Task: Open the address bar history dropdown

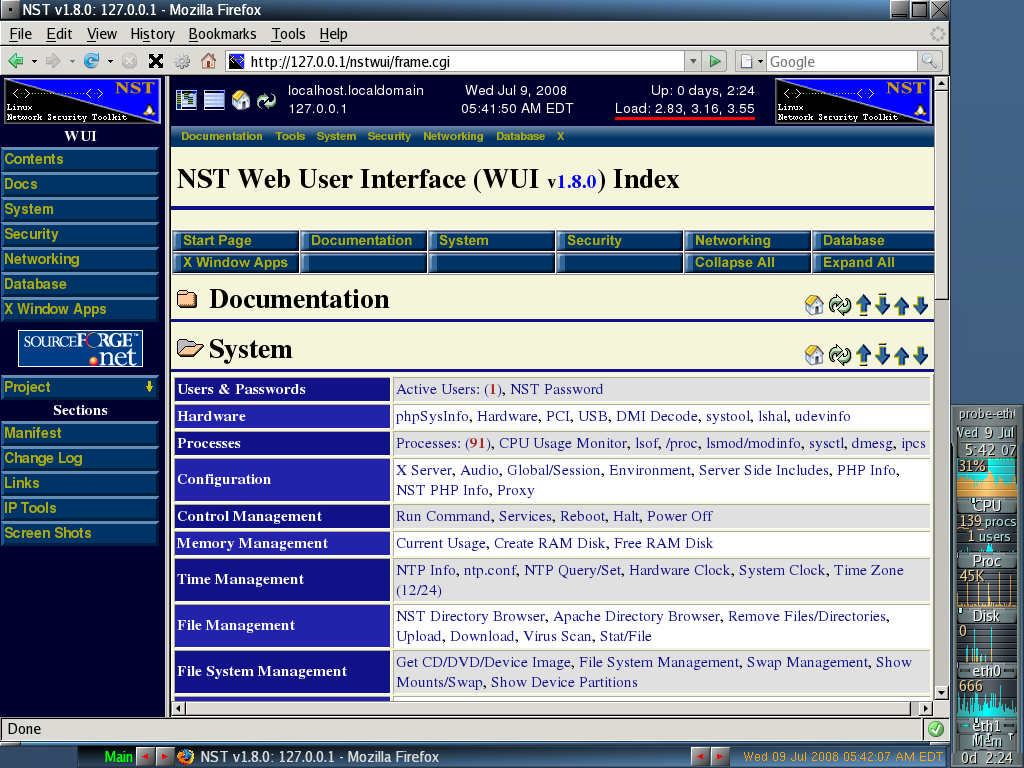Action: point(693,61)
